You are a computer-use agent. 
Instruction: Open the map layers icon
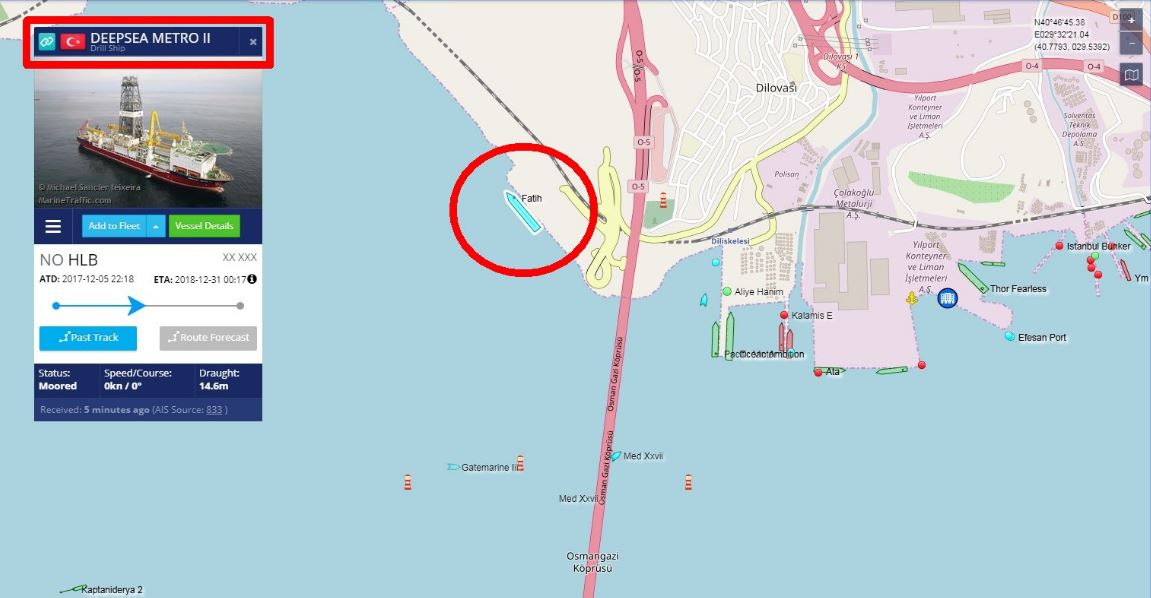[1131, 74]
